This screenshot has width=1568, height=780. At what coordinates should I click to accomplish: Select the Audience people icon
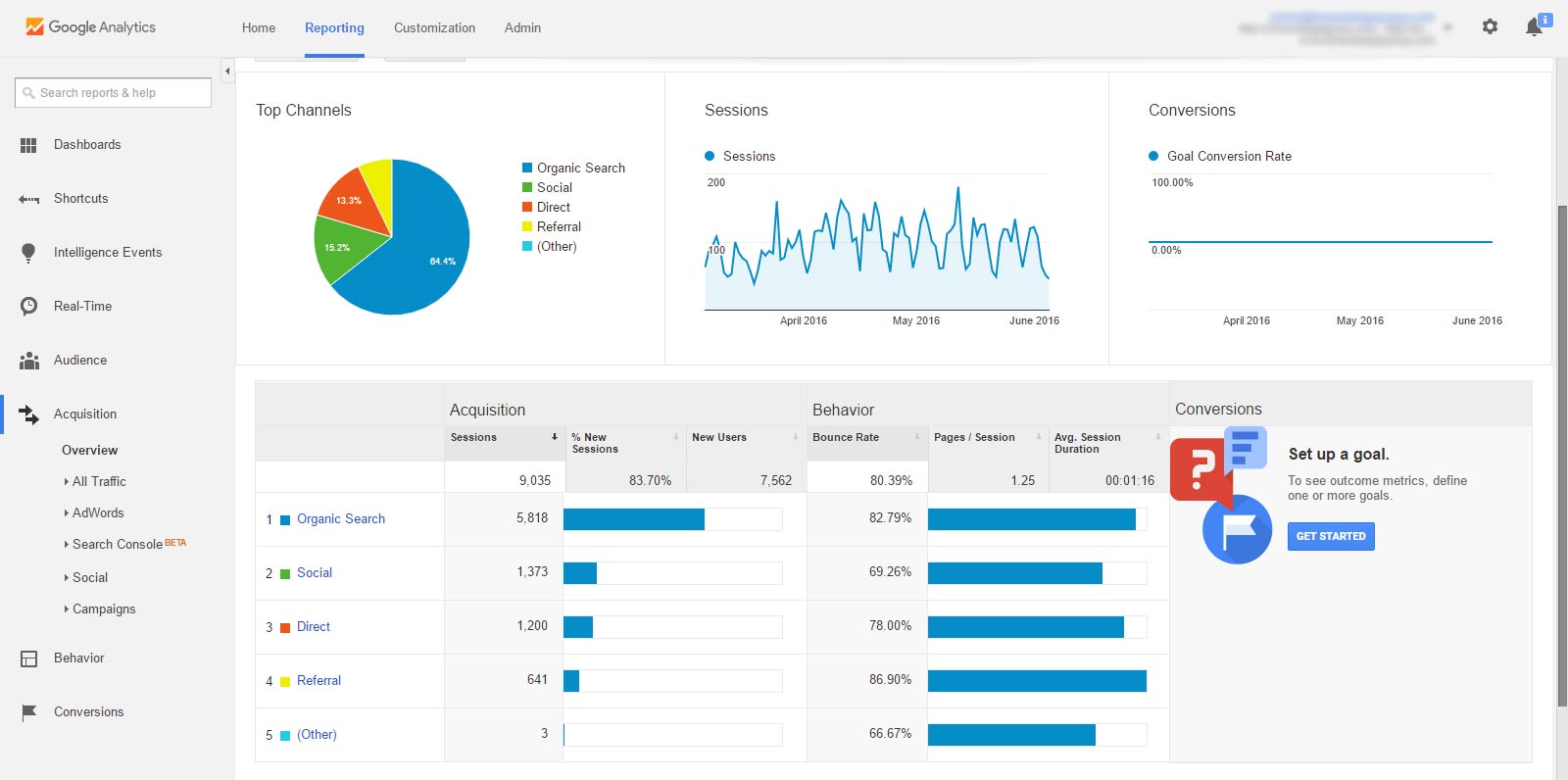[x=28, y=361]
